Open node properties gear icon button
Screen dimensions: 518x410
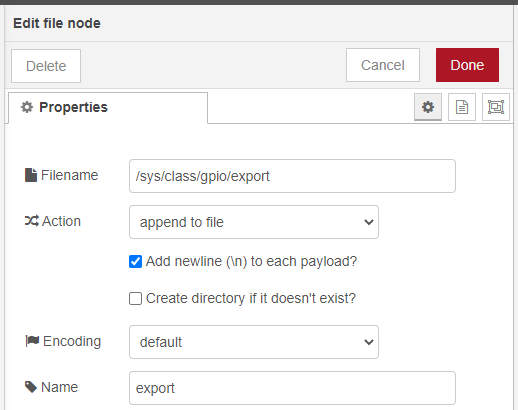tap(428, 107)
